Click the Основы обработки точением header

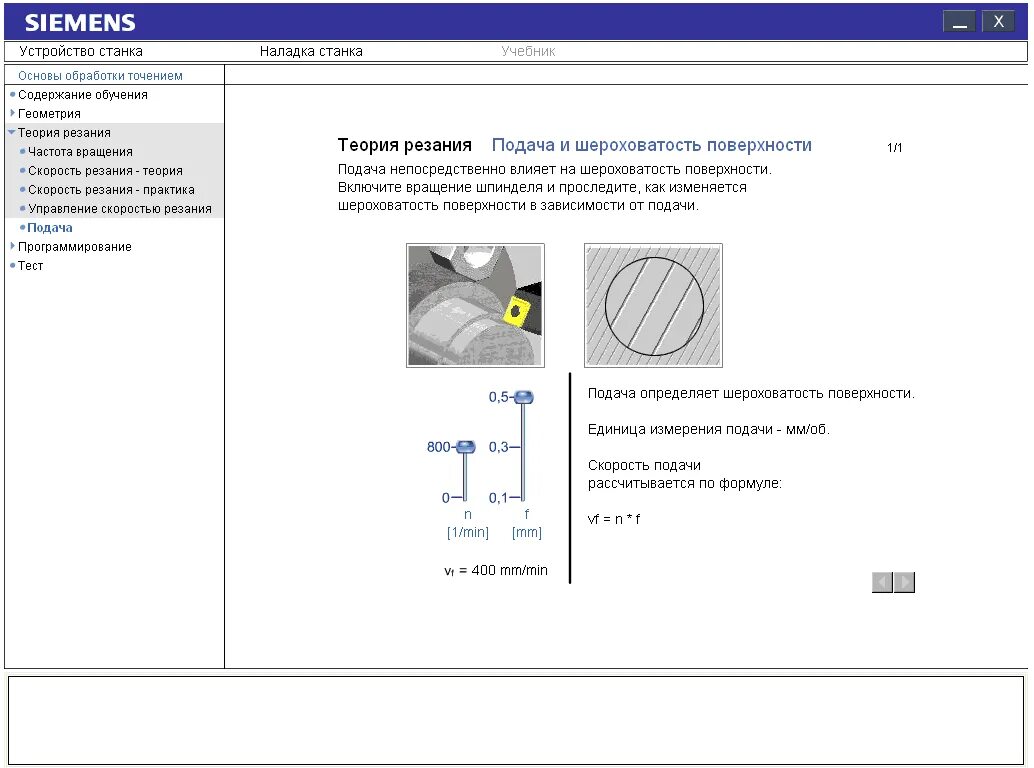(100, 76)
